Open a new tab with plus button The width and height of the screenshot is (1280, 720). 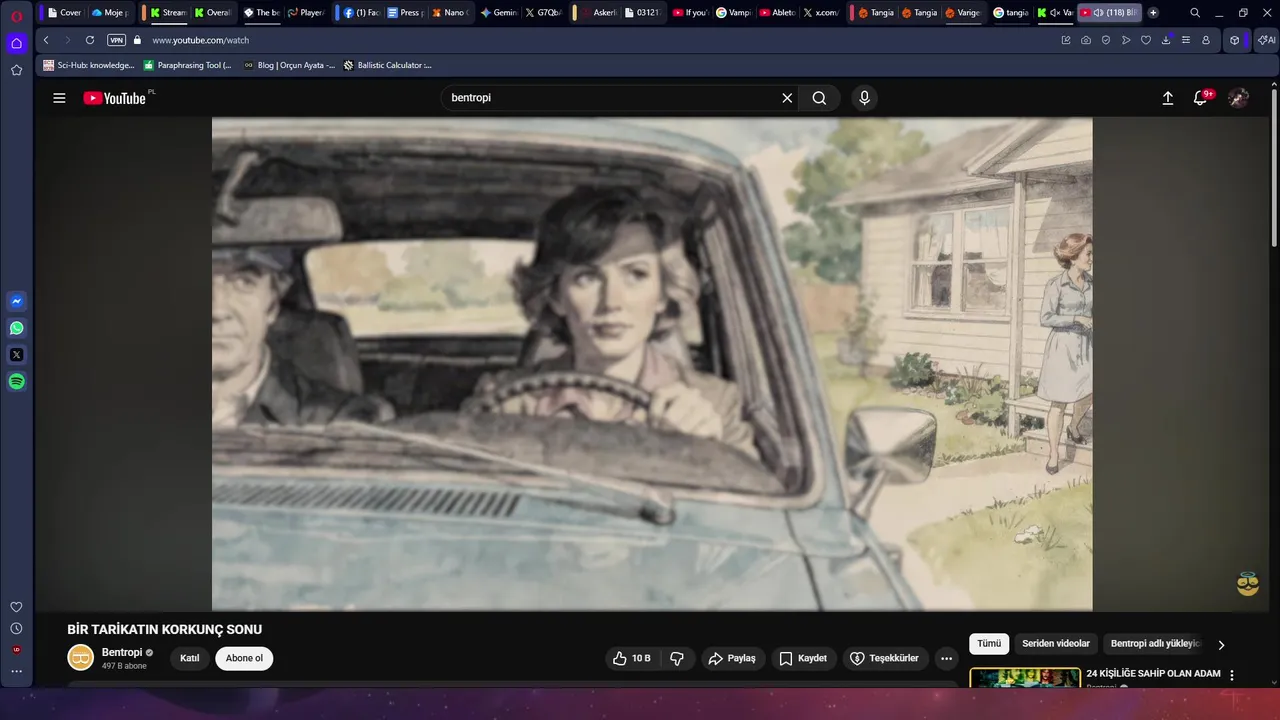click(1153, 13)
